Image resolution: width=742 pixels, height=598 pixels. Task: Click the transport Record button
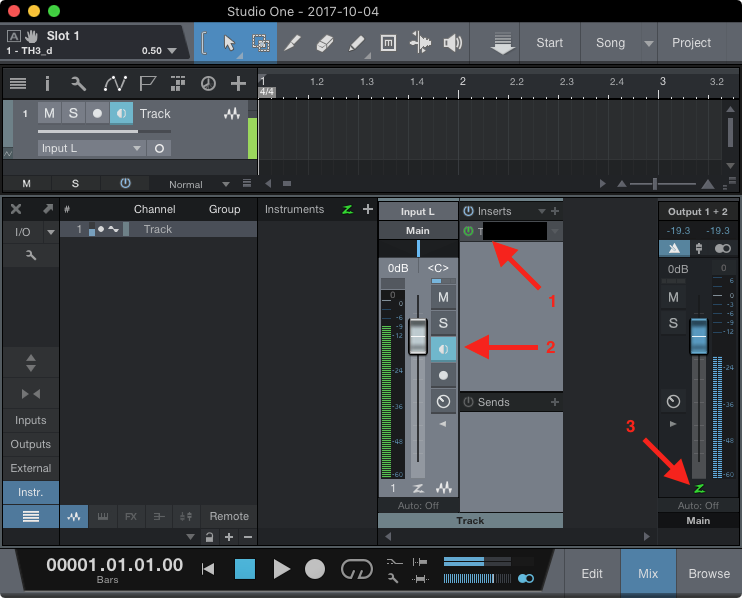(x=315, y=569)
